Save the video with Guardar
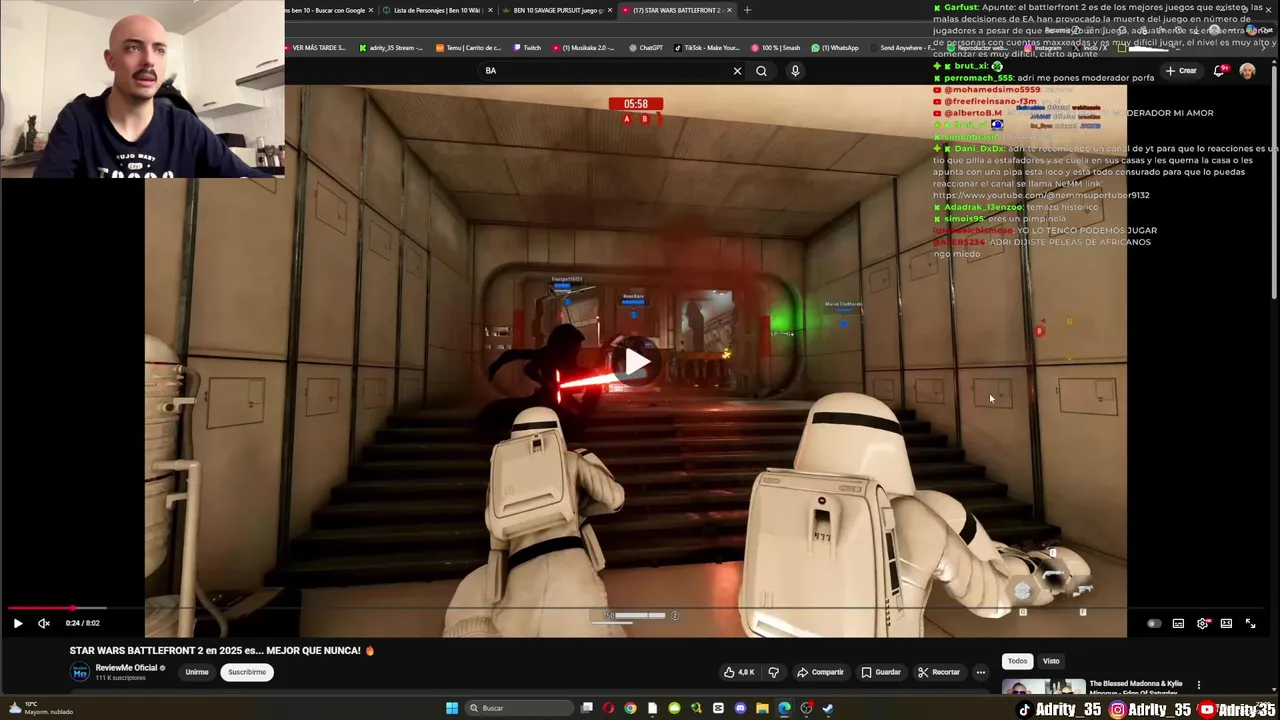 (x=881, y=672)
